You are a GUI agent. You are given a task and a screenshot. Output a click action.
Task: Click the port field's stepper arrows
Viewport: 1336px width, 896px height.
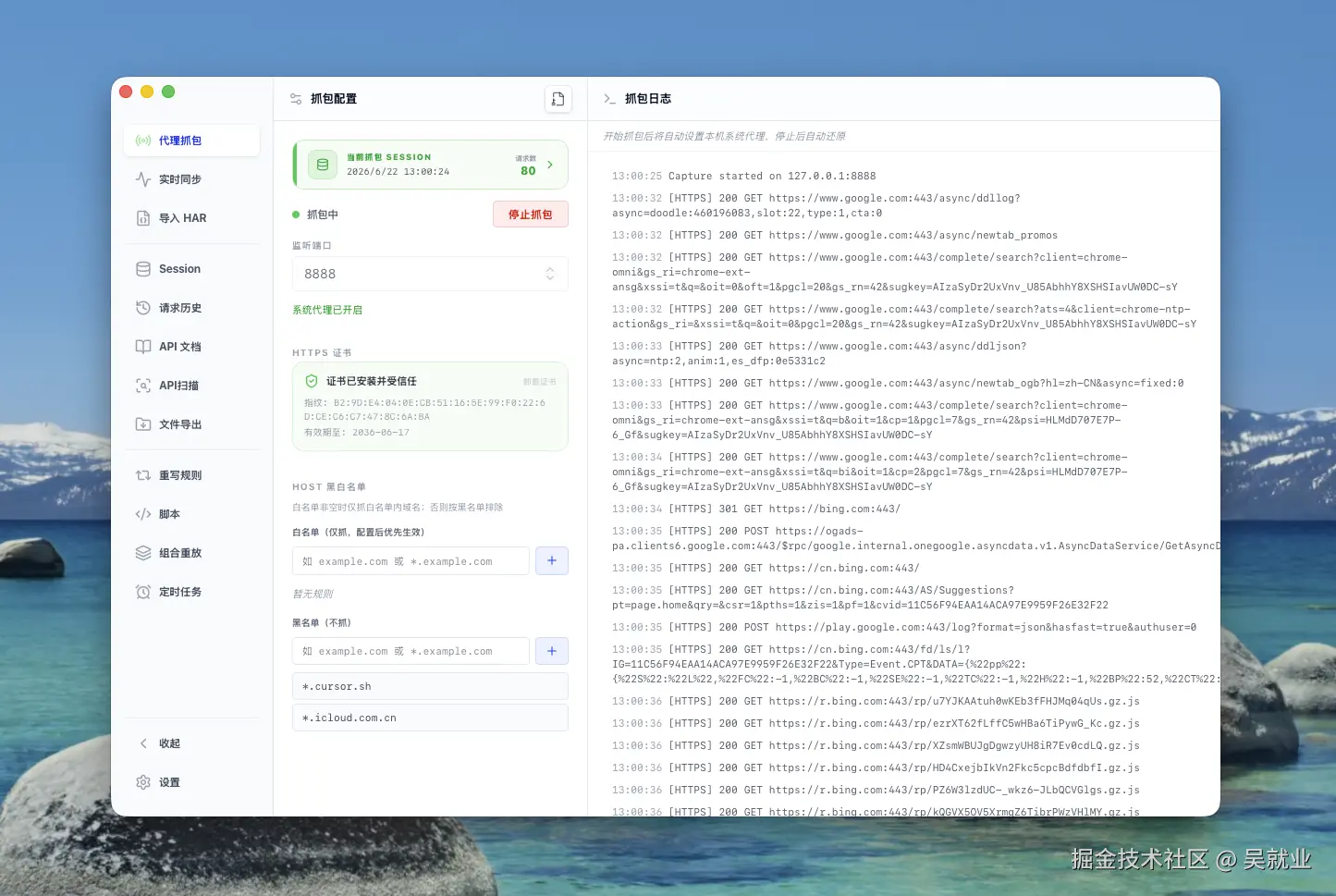point(550,274)
